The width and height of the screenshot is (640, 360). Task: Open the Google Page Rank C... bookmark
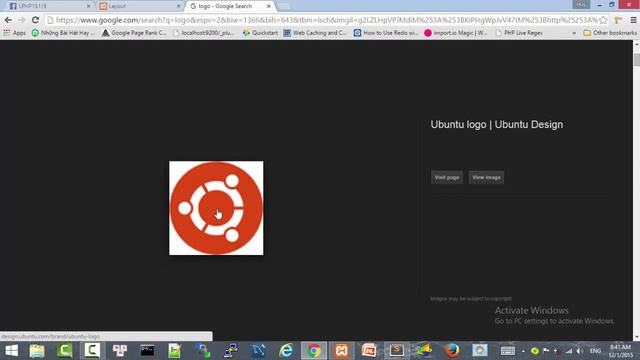(x=134, y=33)
